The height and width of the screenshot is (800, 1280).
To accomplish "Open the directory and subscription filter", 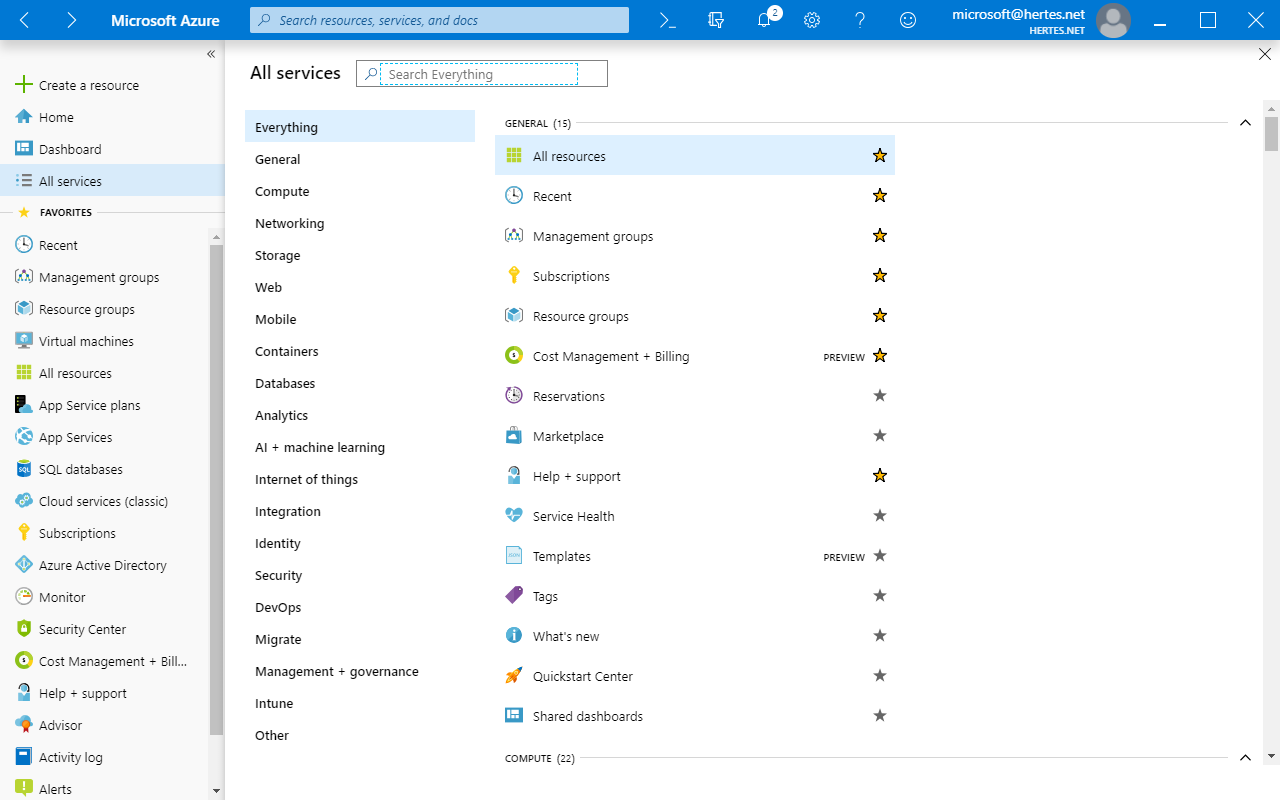I will (x=715, y=19).
